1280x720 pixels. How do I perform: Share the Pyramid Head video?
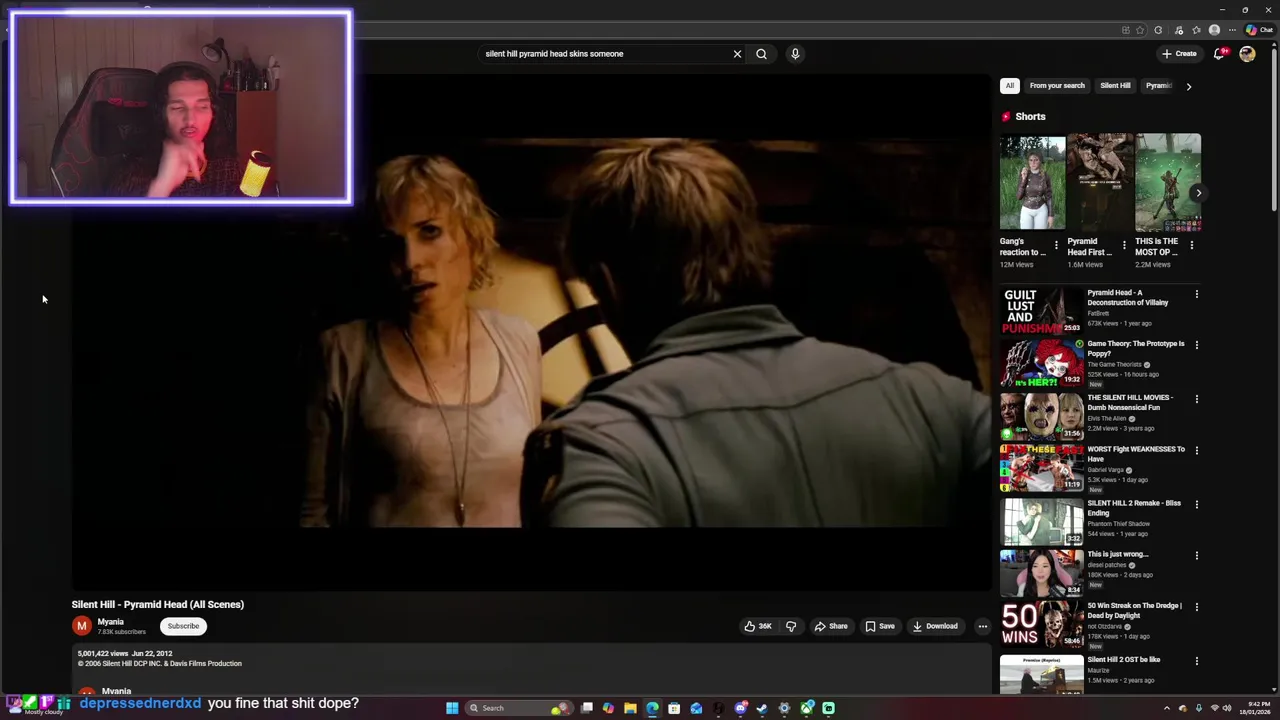(x=831, y=626)
